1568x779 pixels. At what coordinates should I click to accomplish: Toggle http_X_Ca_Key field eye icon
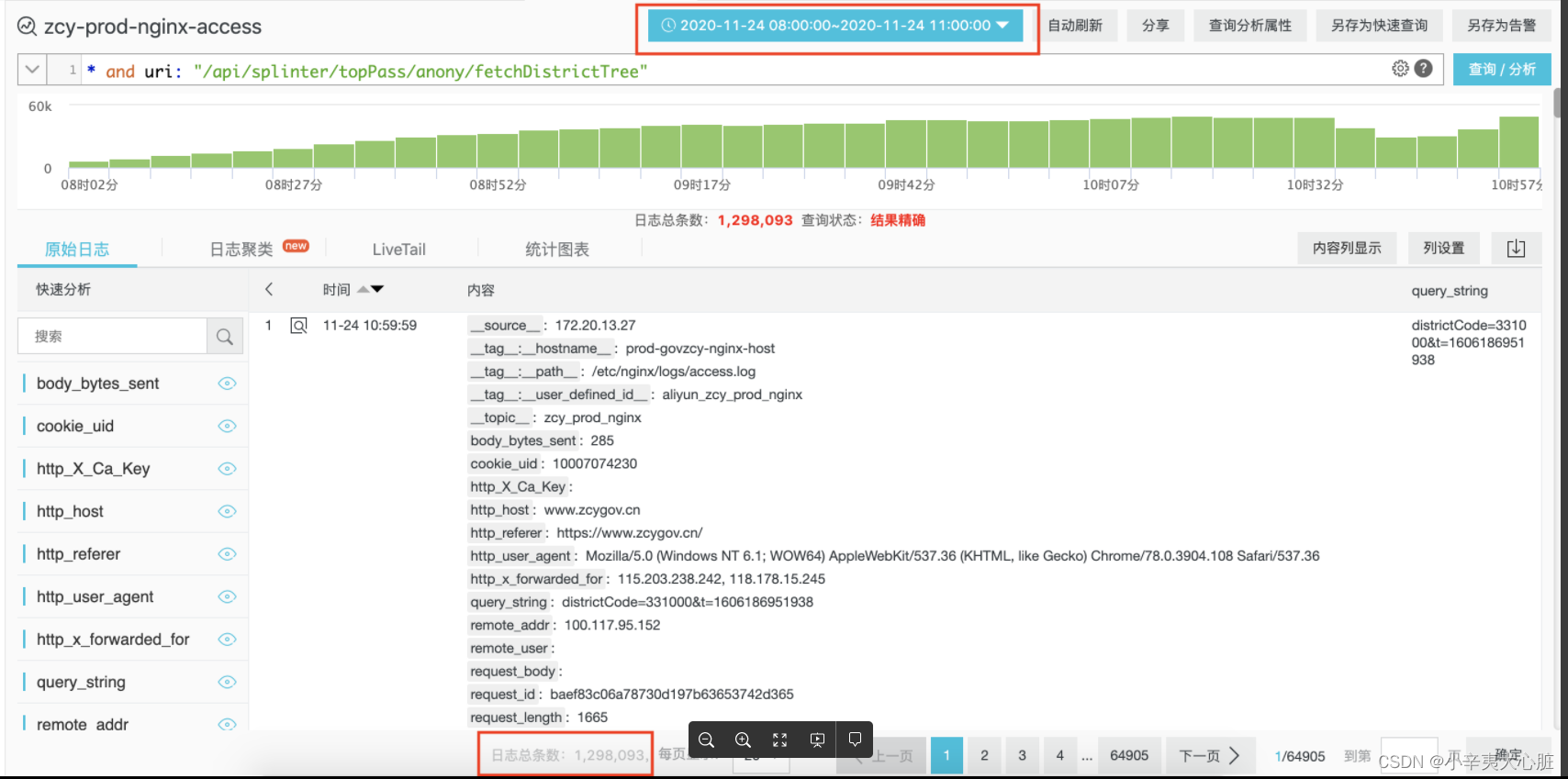[227, 469]
